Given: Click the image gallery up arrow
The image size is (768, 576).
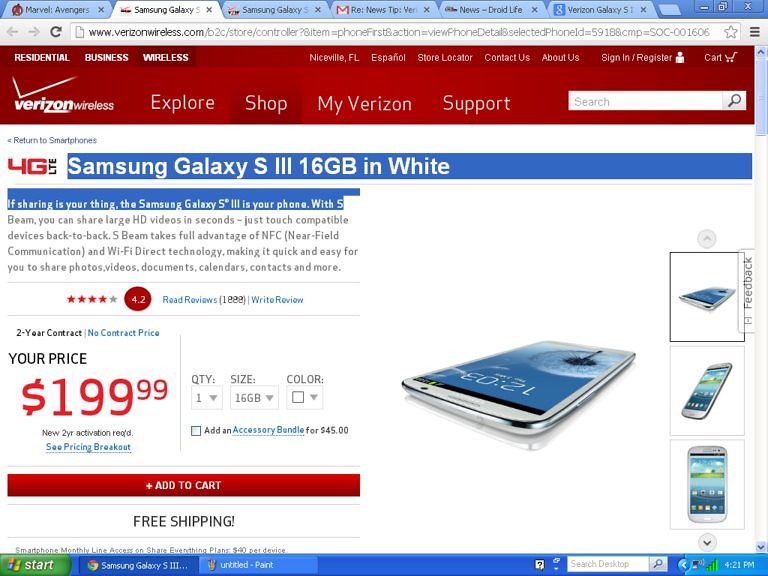Looking at the screenshot, I should click(x=706, y=239).
